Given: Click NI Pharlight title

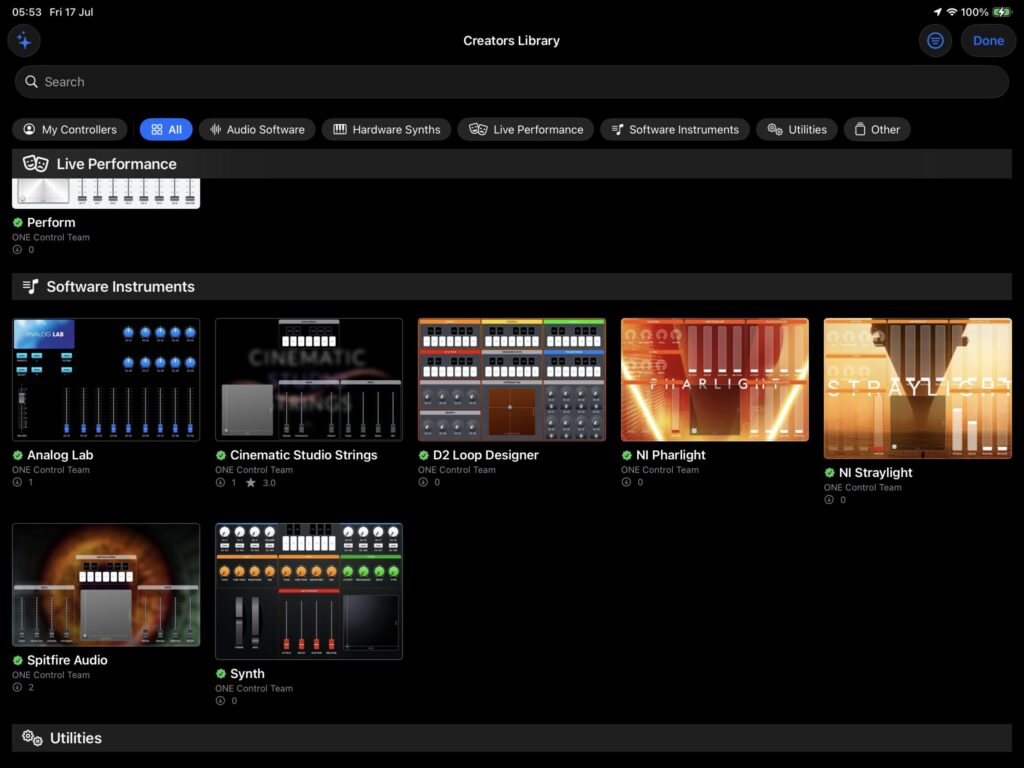Looking at the screenshot, I should [x=671, y=455].
